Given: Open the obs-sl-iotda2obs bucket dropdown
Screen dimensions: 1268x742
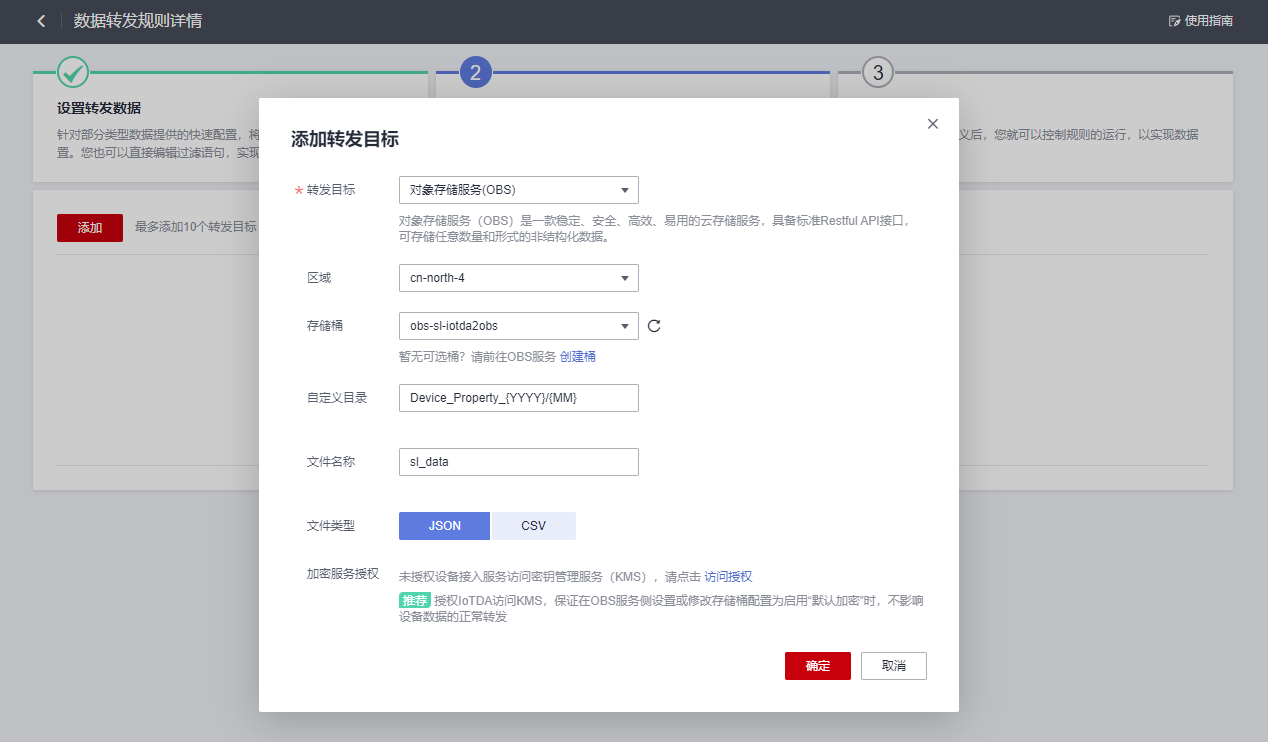Looking at the screenshot, I should coord(518,325).
